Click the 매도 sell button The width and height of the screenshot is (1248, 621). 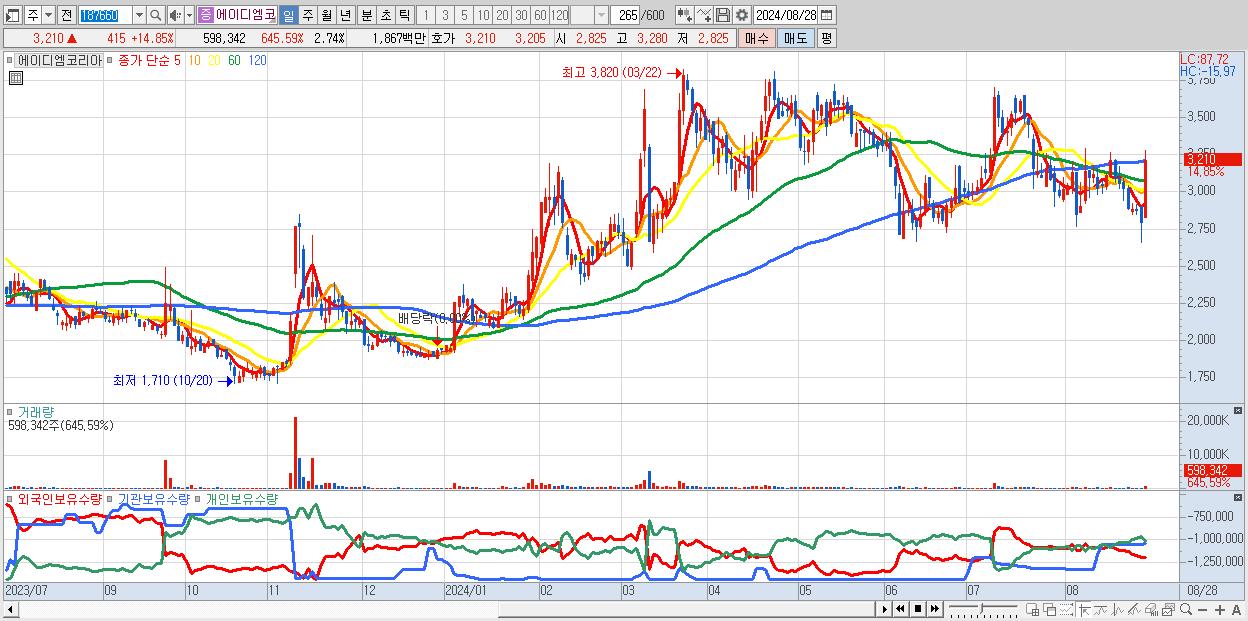796,38
